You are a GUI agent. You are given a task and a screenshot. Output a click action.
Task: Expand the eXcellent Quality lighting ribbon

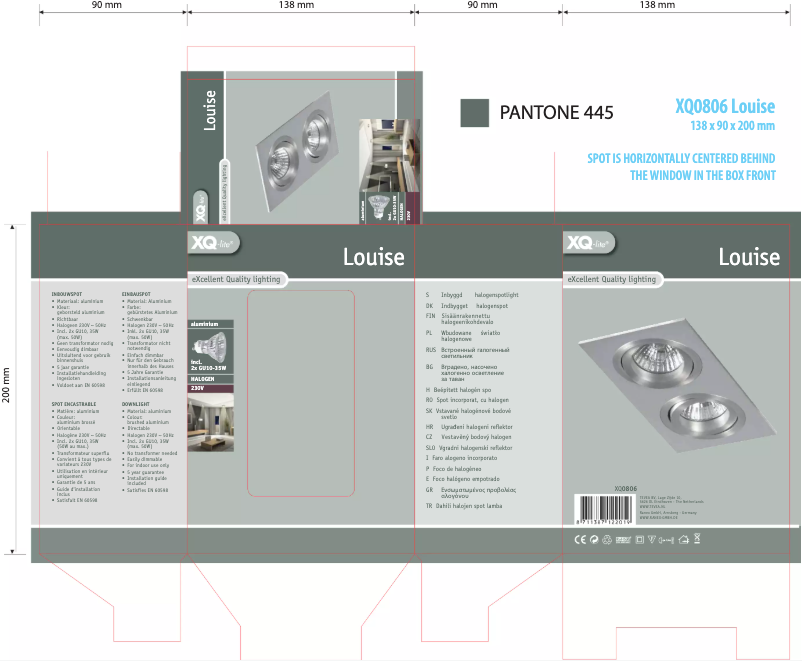pos(239,279)
